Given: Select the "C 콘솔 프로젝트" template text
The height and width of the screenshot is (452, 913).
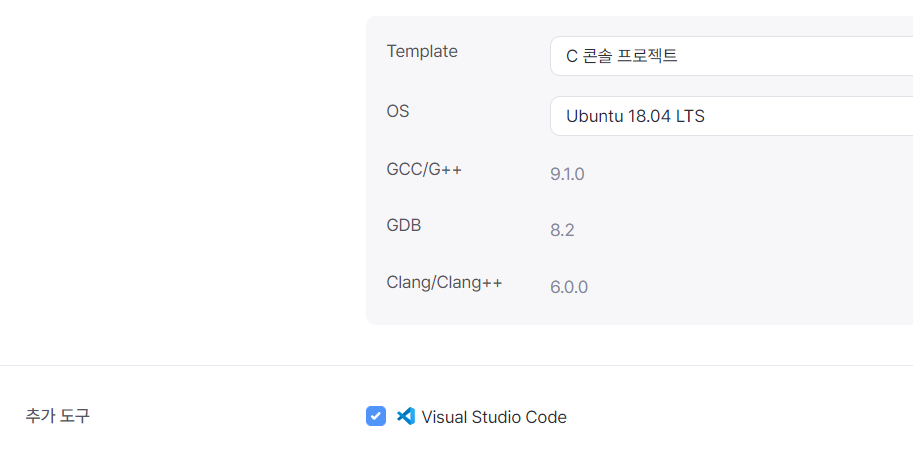Looking at the screenshot, I should tap(622, 56).
